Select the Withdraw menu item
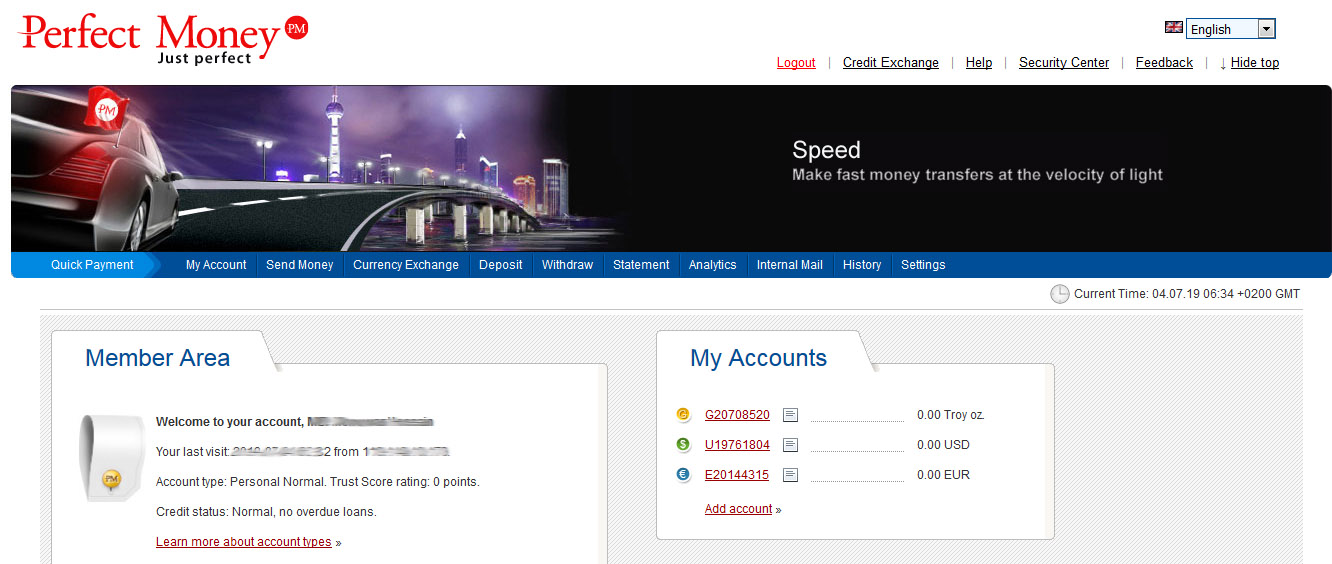Screen dimensions: 1332x564 [x=568, y=265]
